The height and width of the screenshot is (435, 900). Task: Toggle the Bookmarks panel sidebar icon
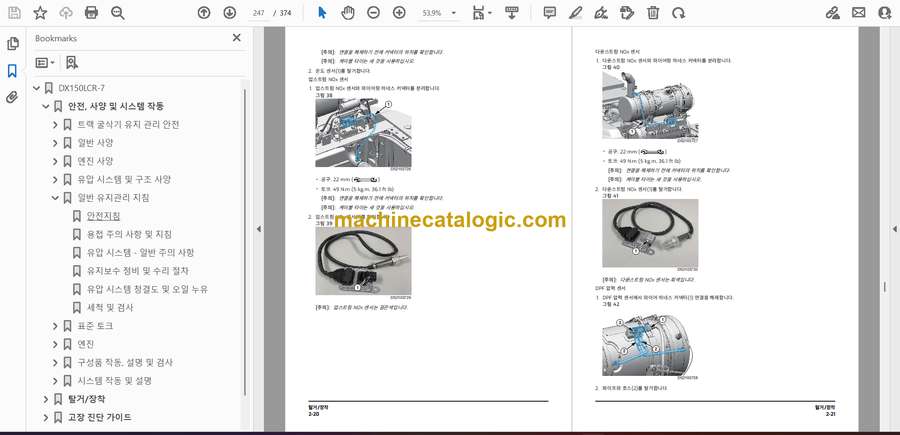[x=12, y=71]
